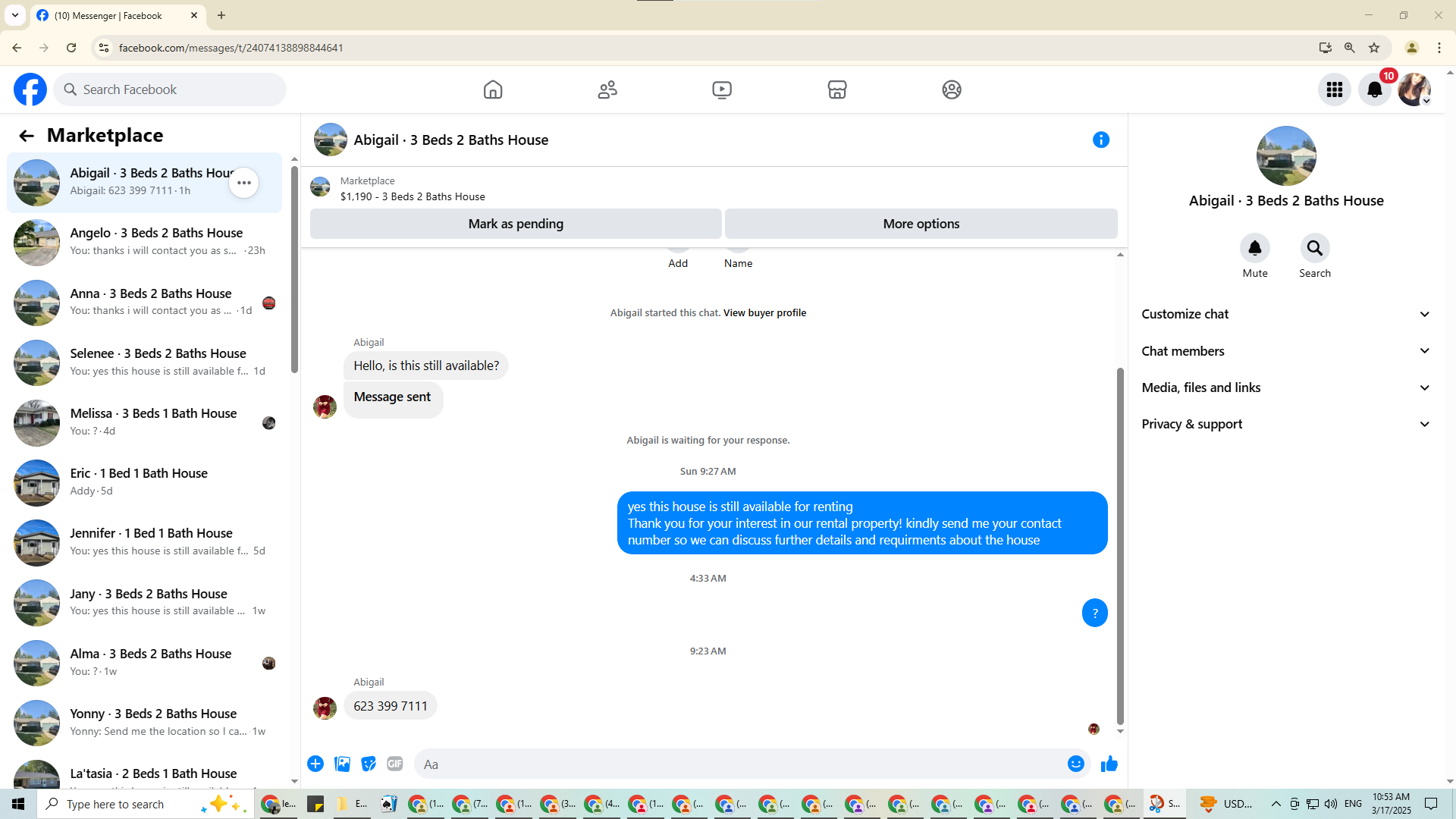Screen dimensions: 1456x819
Task: Open Chrome three-dot menu
Action: [x=1439, y=48]
